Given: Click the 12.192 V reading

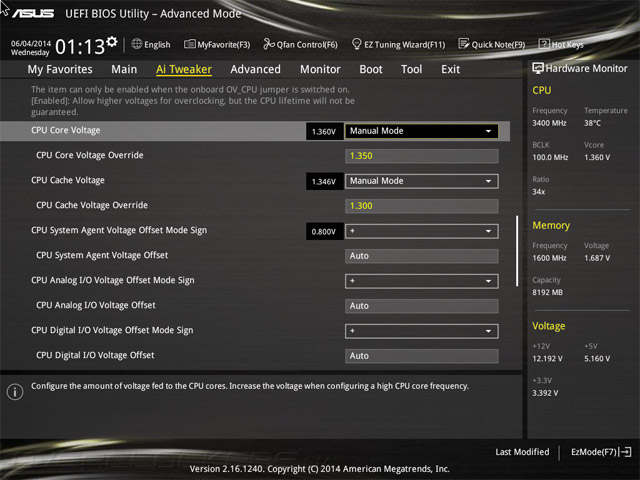Looking at the screenshot, I should click(547, 358).
